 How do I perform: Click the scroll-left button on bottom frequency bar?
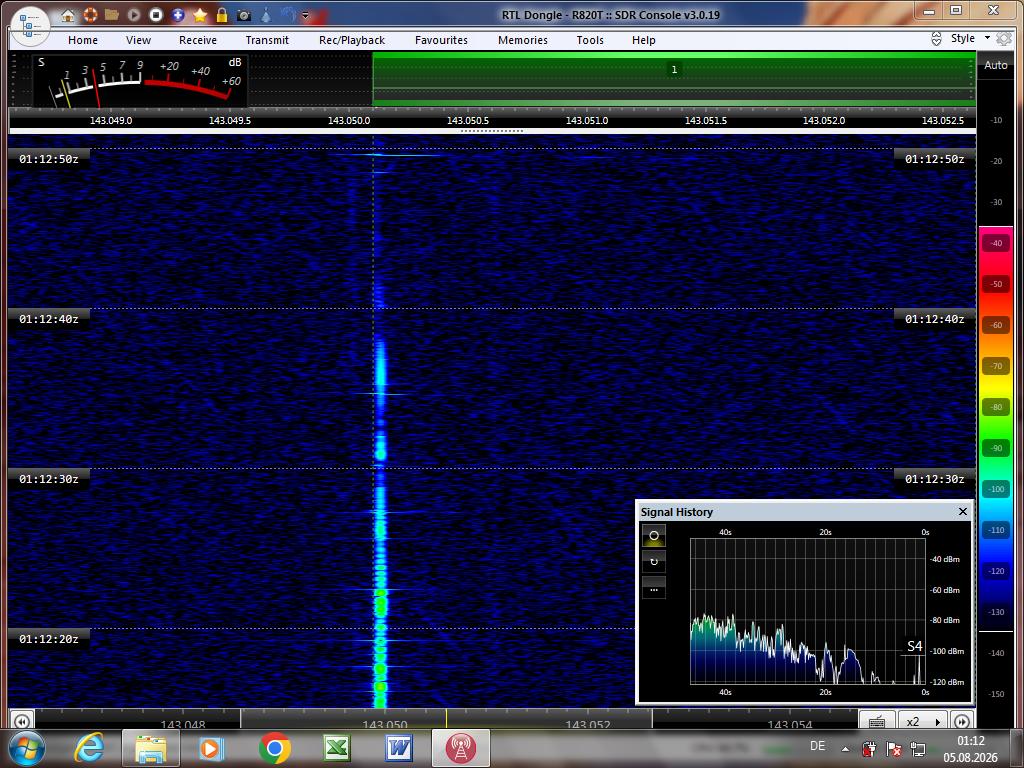[22, 722]
